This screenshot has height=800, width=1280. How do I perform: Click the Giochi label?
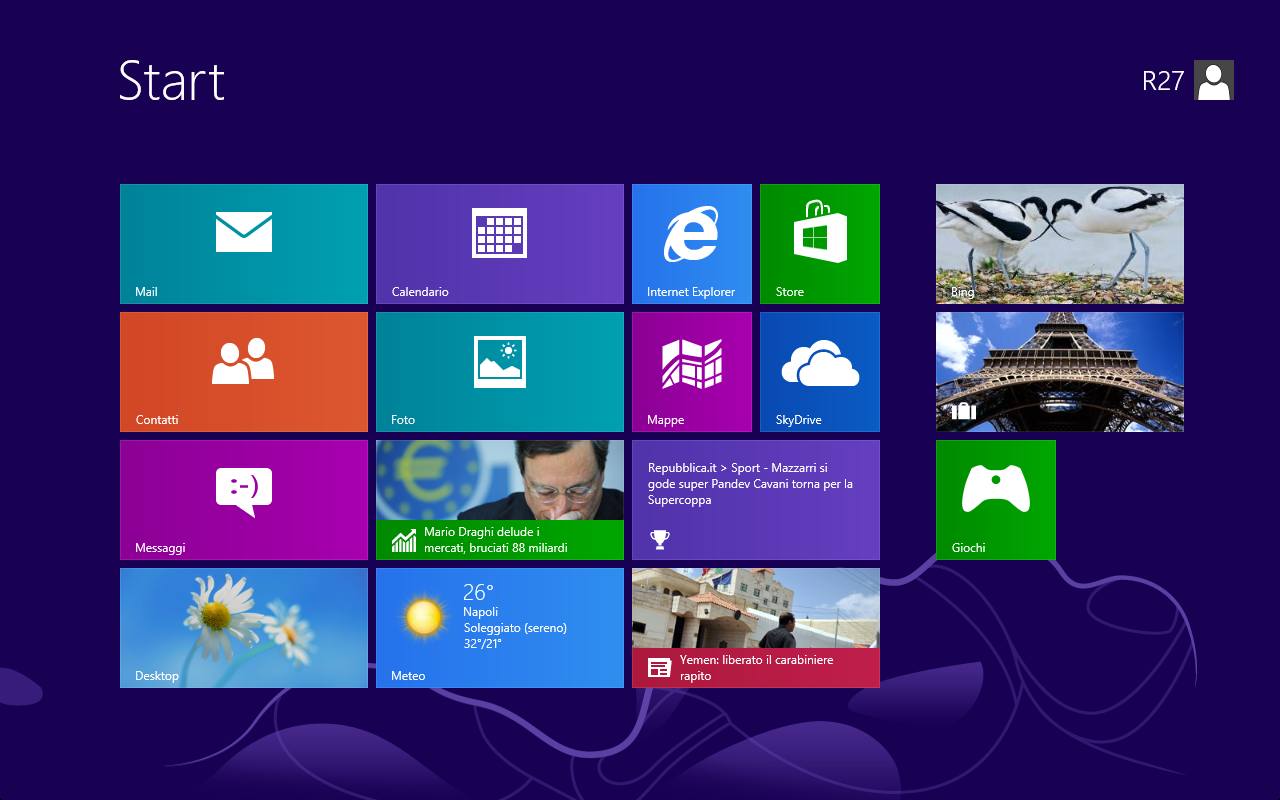pos(968,548)
